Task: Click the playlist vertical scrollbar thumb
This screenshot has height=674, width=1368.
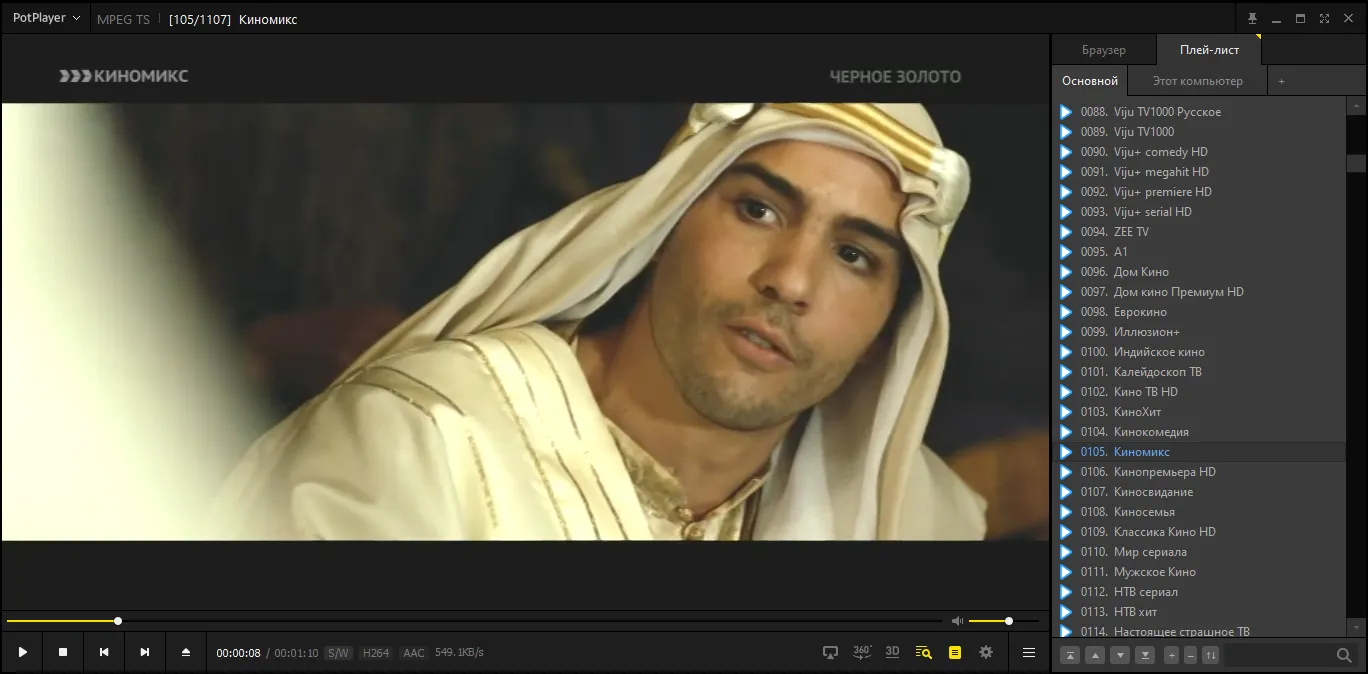Action: pyautogui.click(x=1356, y=163)
